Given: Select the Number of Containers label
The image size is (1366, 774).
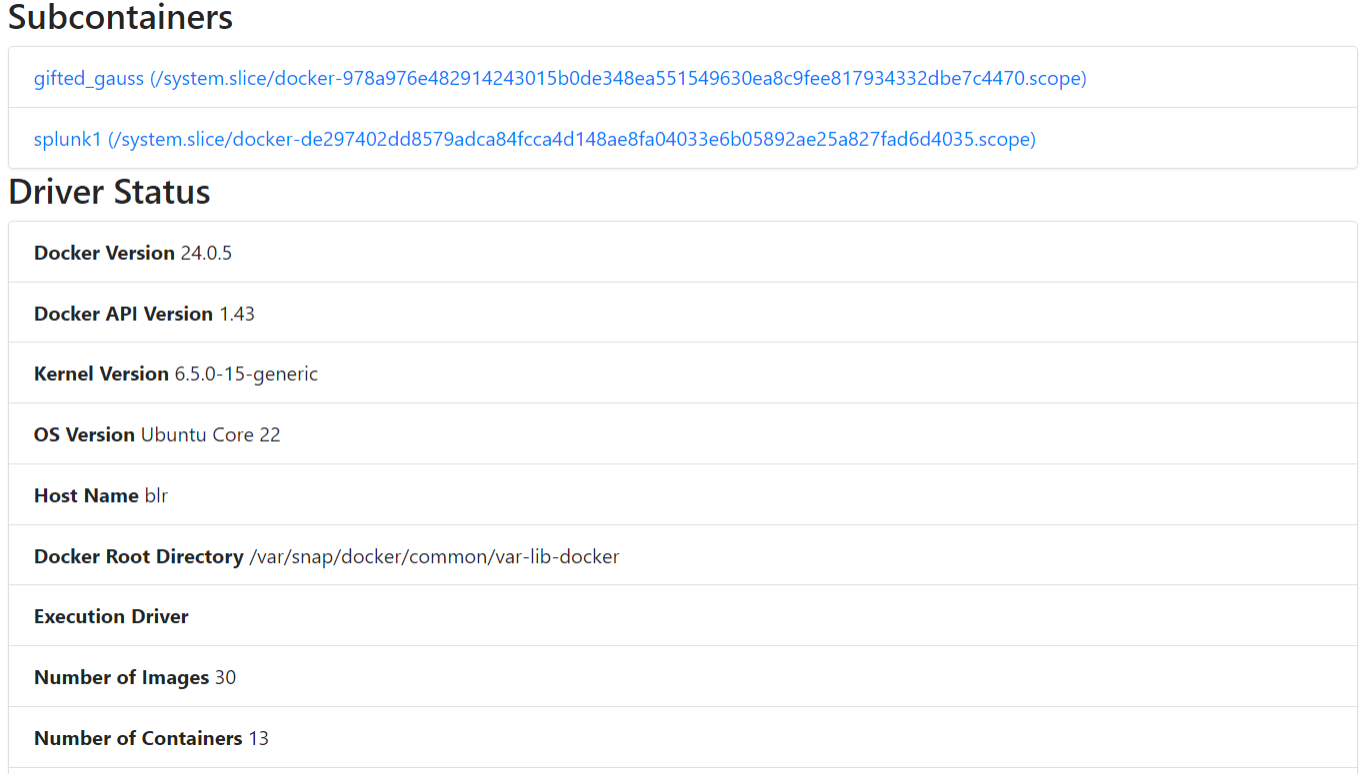Looking at the screenshot, I should tap(138, 739).
